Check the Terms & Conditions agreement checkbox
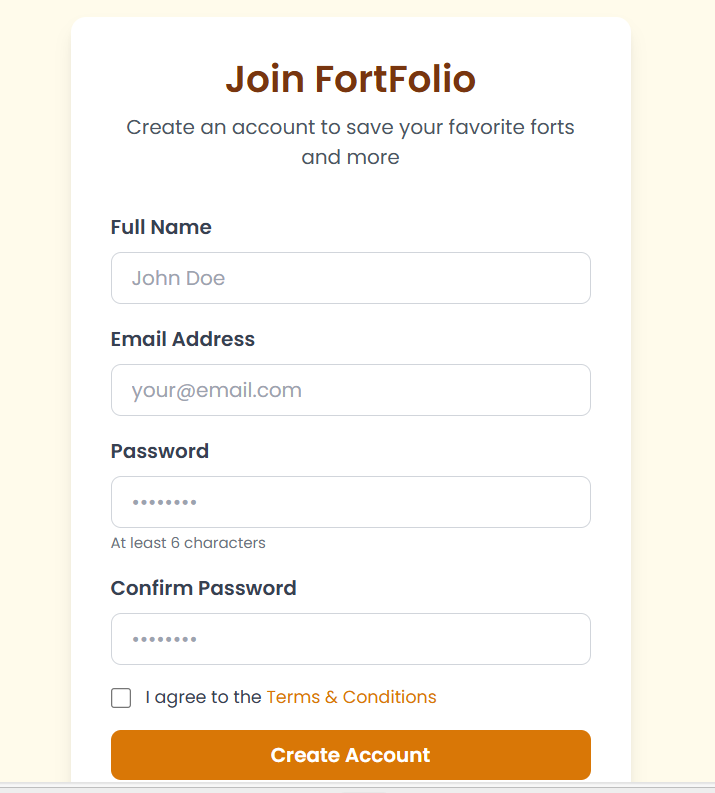715x793 pixels. pyautogui.click(x=121, y=698)
